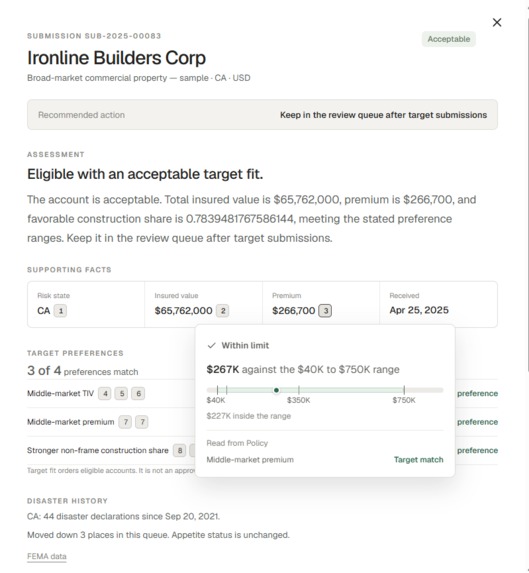Open citation 6 for Middle-market TIV

click(138, 394)
